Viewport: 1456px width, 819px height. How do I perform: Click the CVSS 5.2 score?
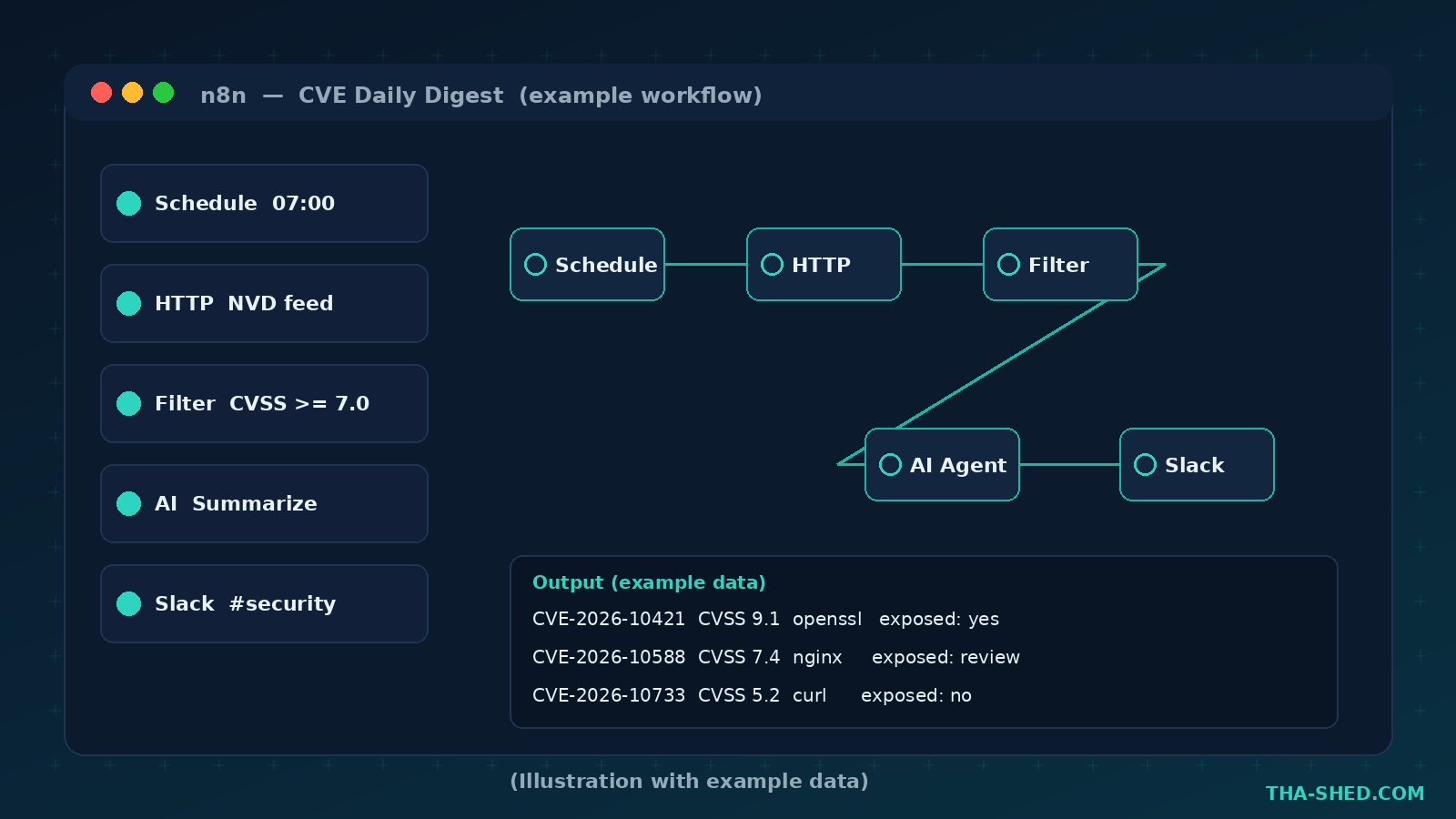point(739,695)
